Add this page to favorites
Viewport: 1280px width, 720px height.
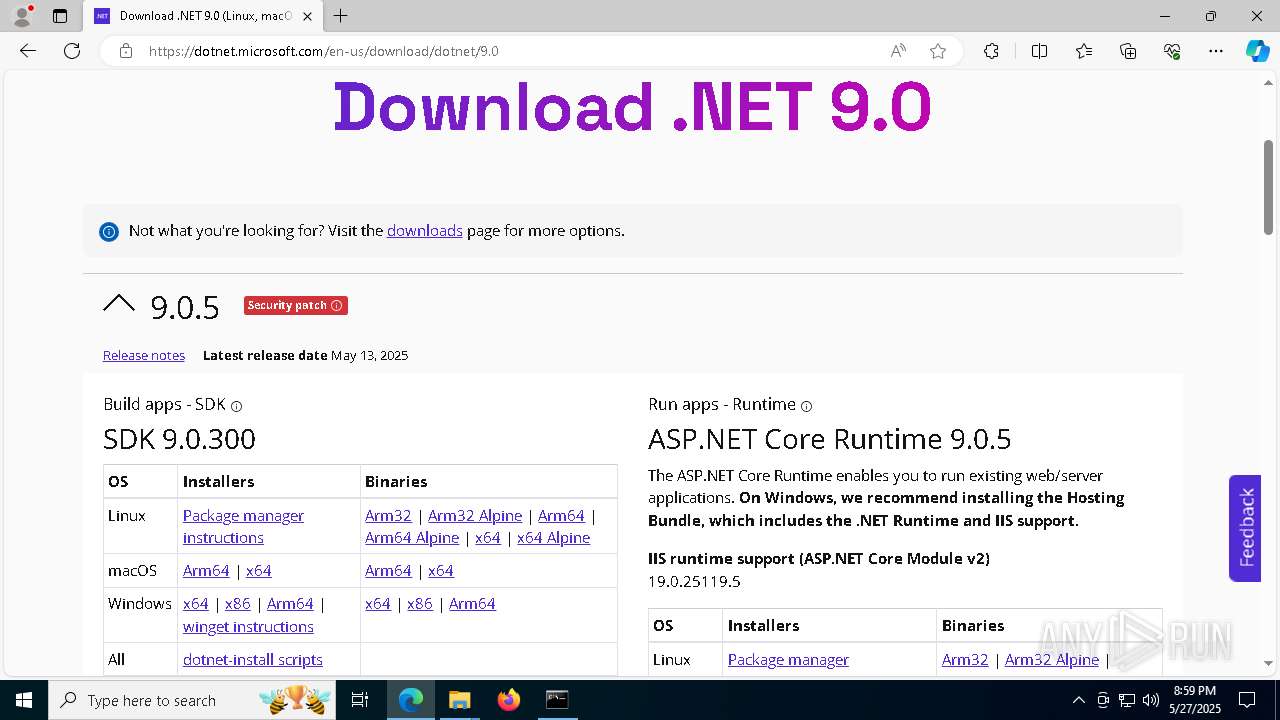point(938,51)
